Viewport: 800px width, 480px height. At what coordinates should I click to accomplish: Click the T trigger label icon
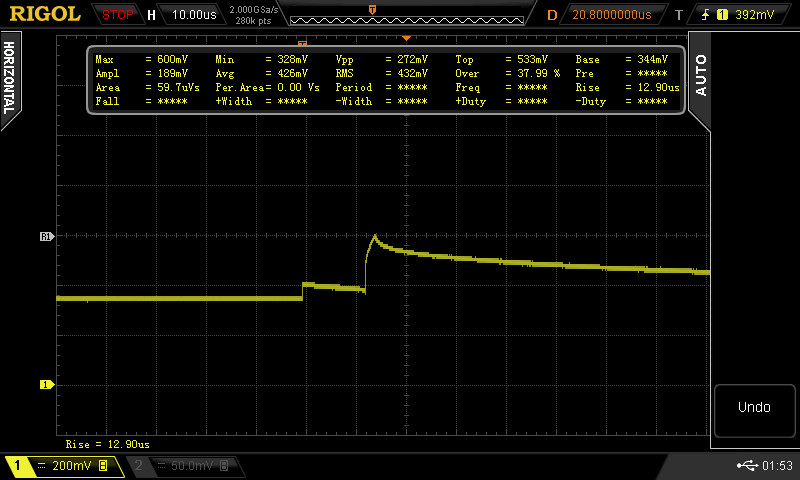679,15
